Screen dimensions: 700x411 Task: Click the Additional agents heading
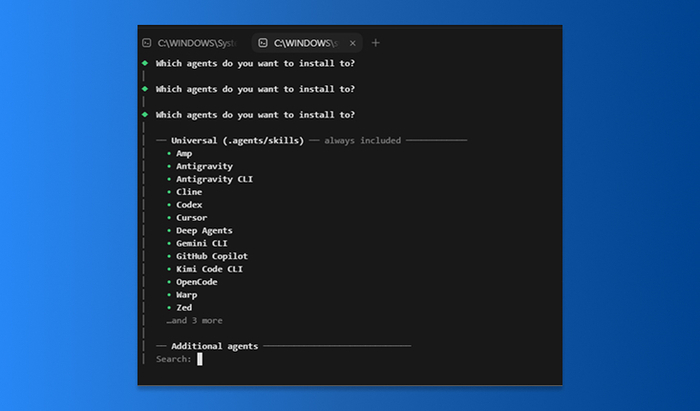click(214, 346)
